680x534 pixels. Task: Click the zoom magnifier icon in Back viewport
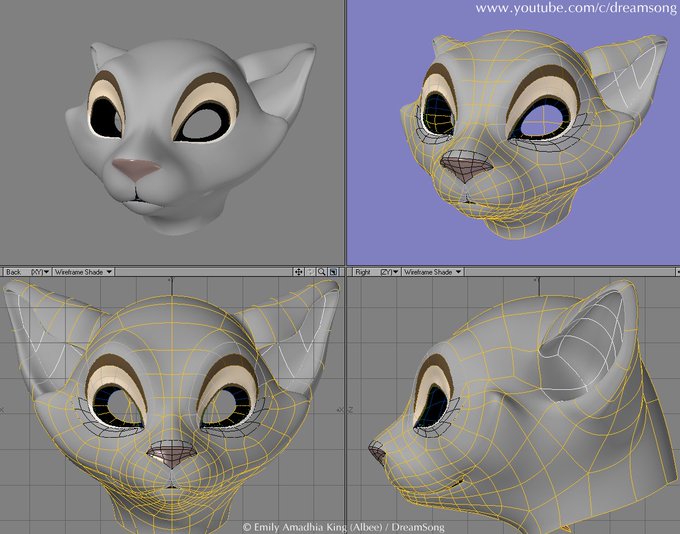(321, 272)
